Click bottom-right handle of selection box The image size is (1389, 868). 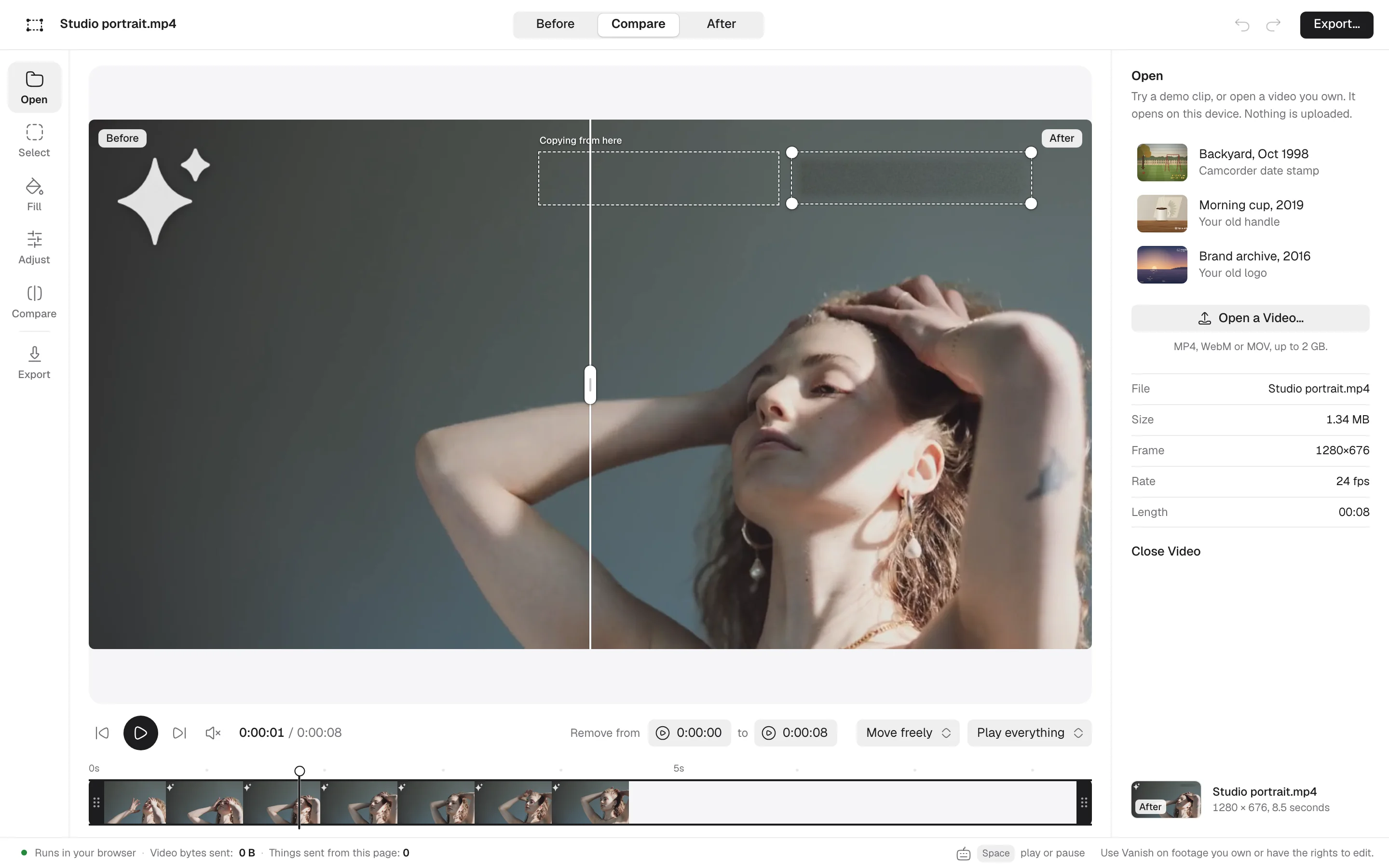pyautogui.click(x=1031, y=203)
